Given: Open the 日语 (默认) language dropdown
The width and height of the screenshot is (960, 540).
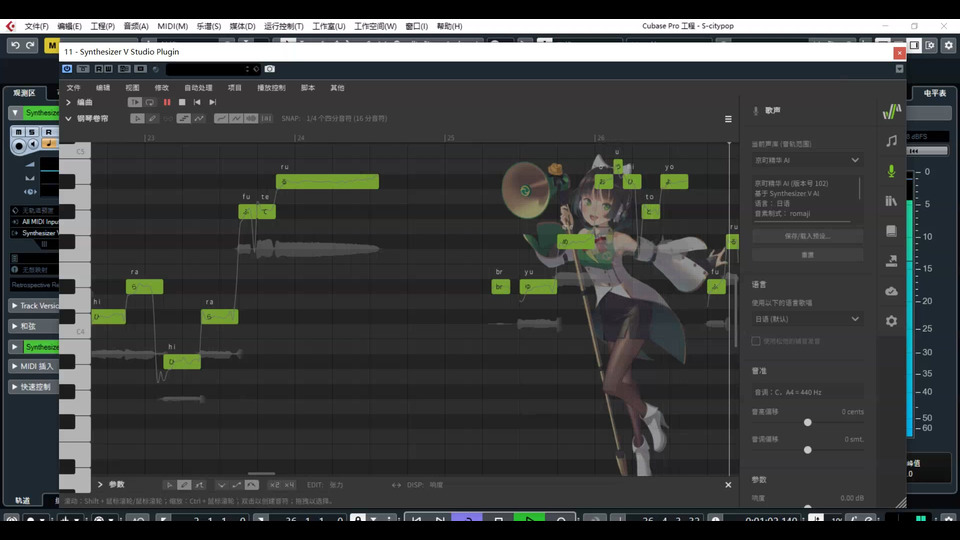Looking at the screenshot, I should click(x=806, y=319).
